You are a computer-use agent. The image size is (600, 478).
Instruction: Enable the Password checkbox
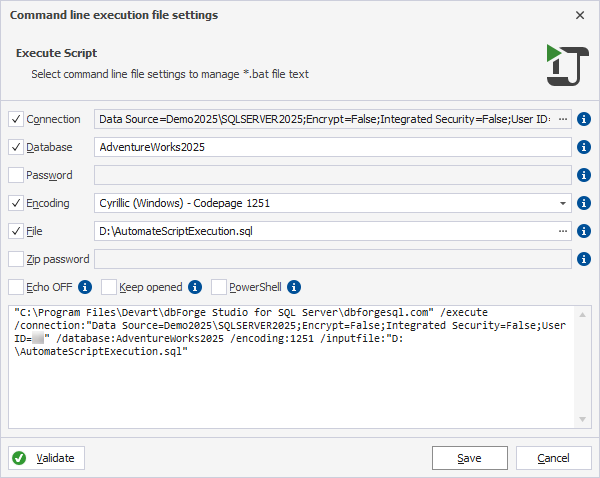(x=16, y=175)
